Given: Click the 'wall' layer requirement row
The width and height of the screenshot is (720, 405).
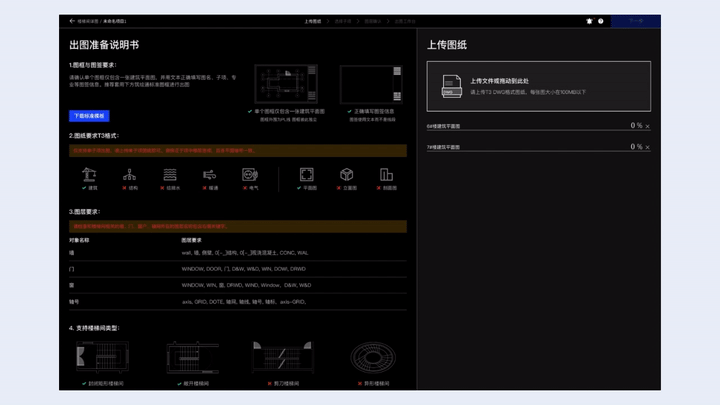Looking at the screenshot, I should tap(238, 253).
